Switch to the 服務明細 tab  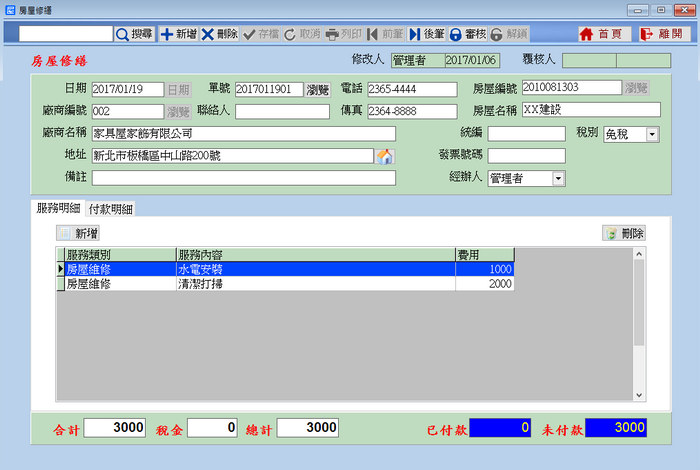pyautogui.click(x=58, y=208)
